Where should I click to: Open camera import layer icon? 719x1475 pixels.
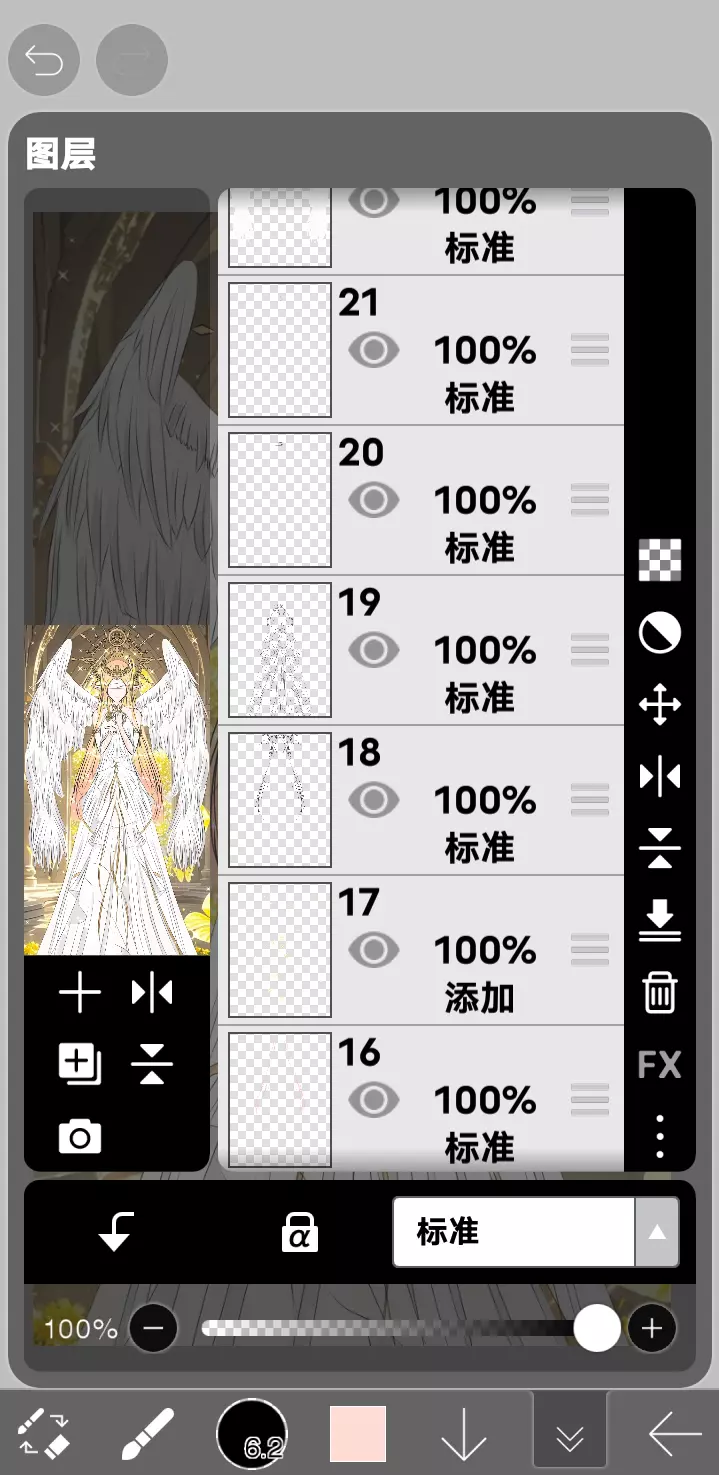pos(80,1137)
